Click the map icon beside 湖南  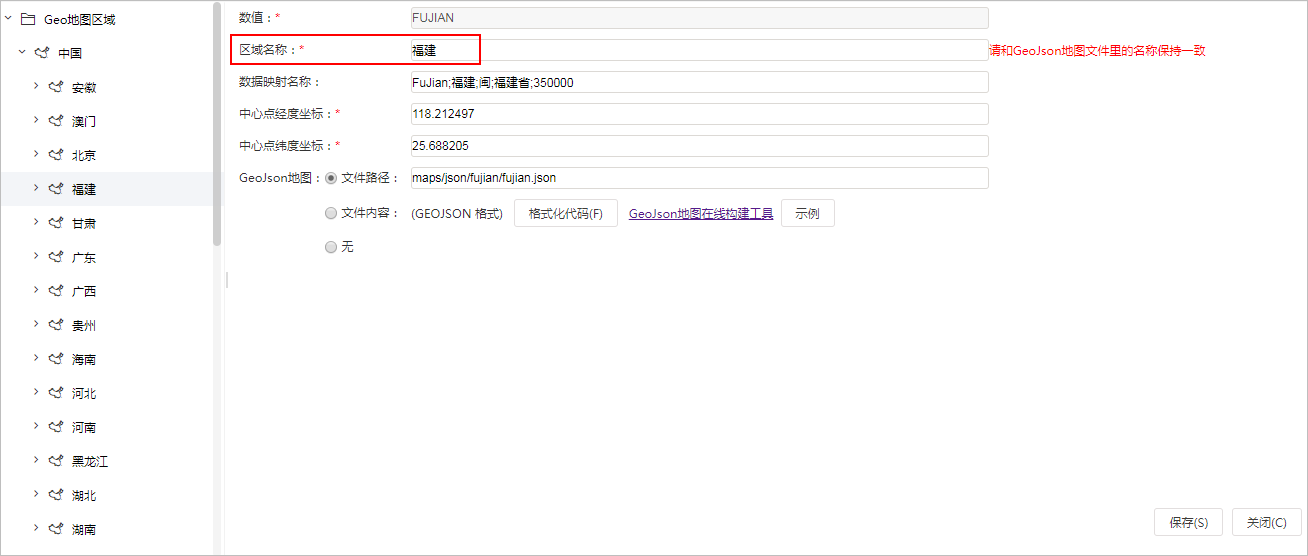coord(56,529)
